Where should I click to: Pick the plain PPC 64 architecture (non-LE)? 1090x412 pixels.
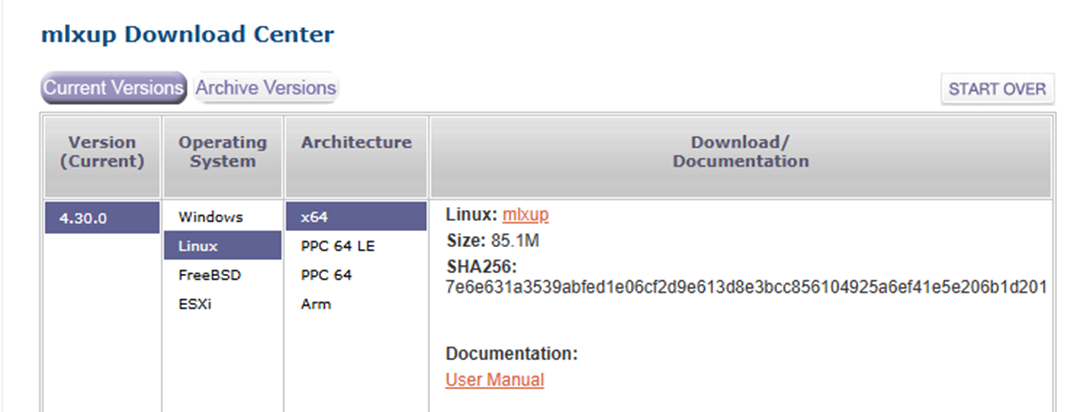[326, 275]
